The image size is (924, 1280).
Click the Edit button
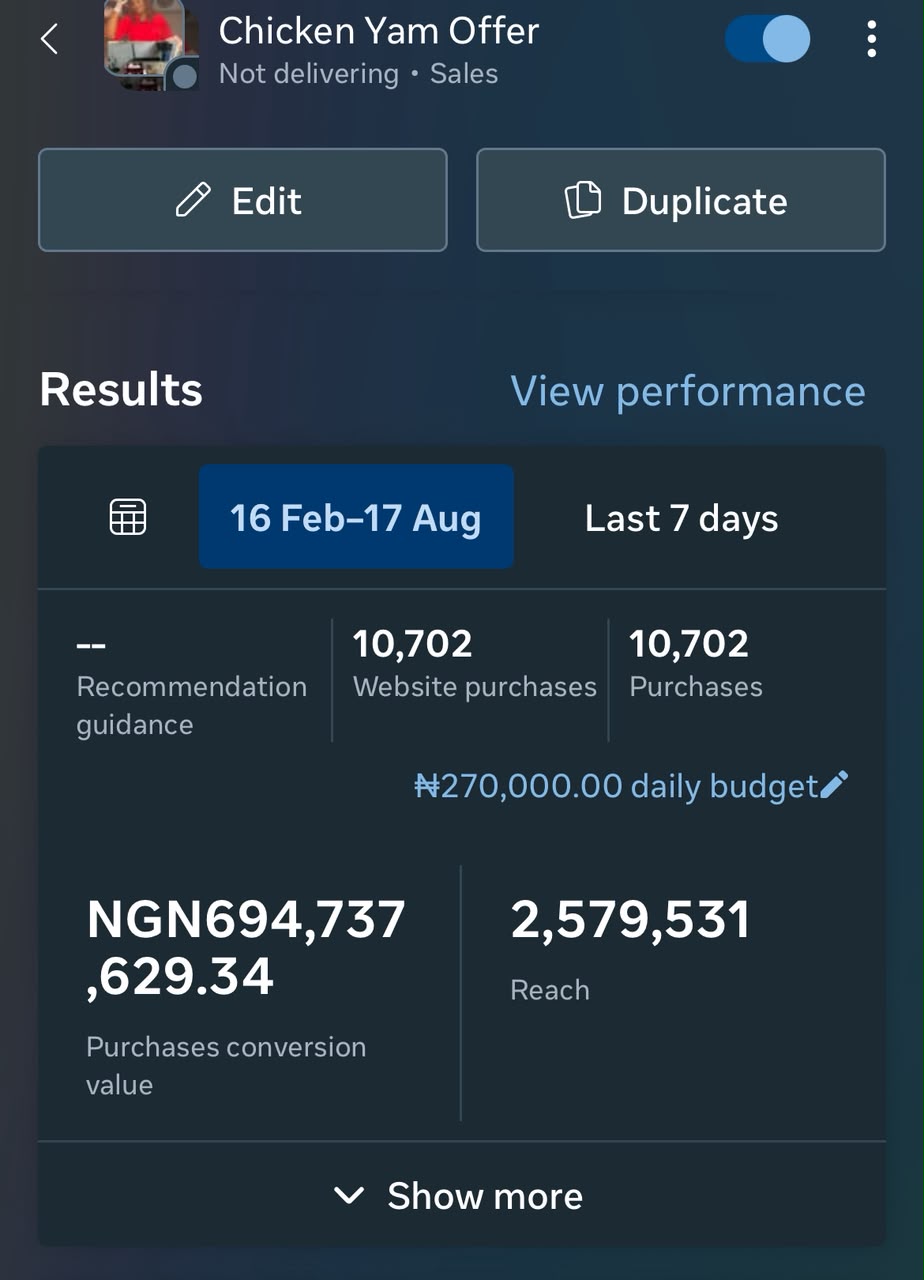pyautogui.click(x=243, y=200)
